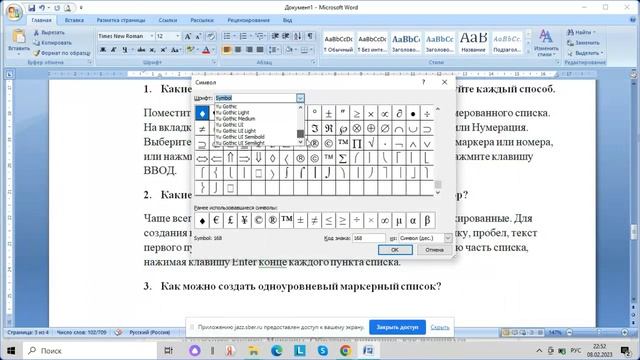Choose Yu Gothic Light font
Screen dimensions: 640x360
pos(232,112)
